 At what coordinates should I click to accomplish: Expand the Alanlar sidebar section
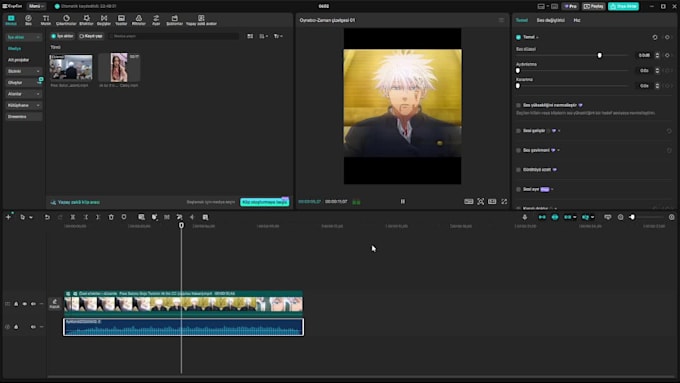point(24,94)
